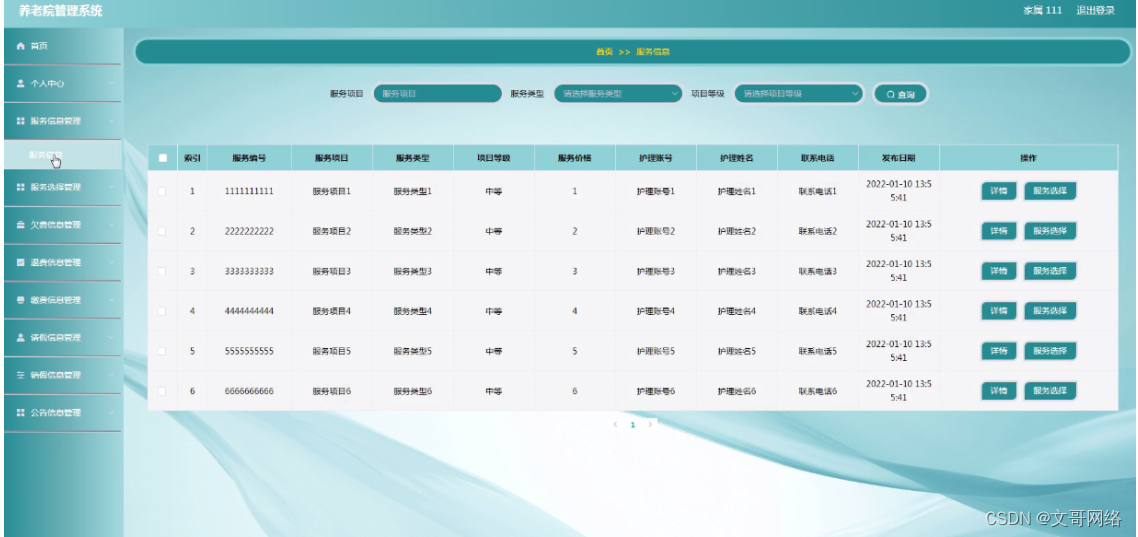This screenshot has height=537, width=1138.
Task: Open the 项目等级 dropdown filter
Action: click(798, 94)
